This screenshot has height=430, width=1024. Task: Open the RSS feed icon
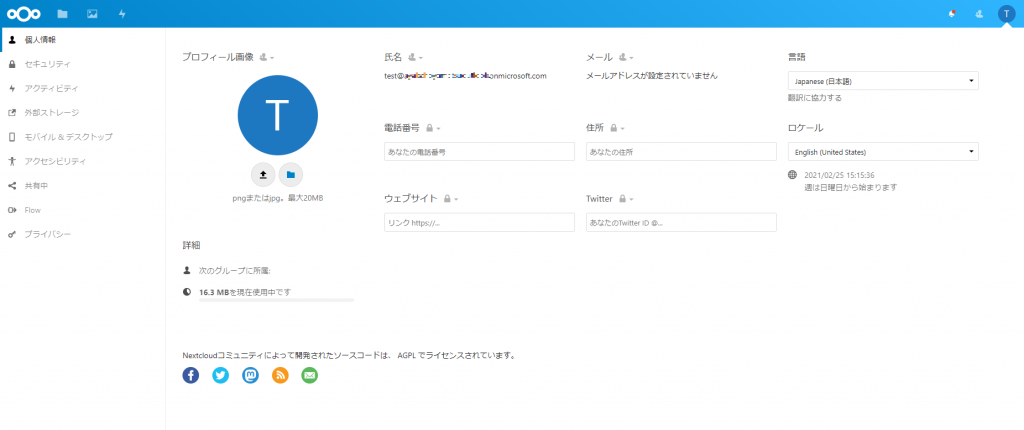[x=280, y=375]
